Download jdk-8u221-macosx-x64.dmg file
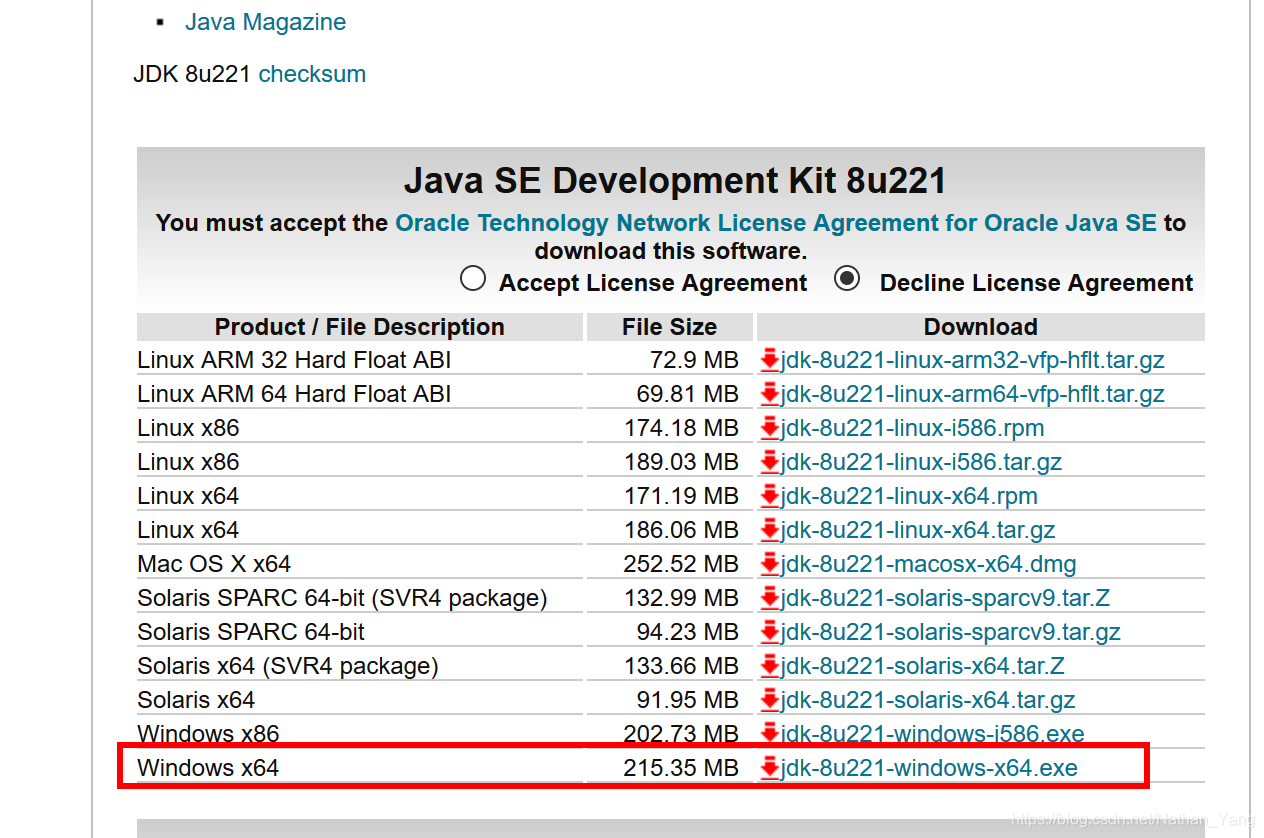Screen dimensions: 1264x838 point(928,564)
